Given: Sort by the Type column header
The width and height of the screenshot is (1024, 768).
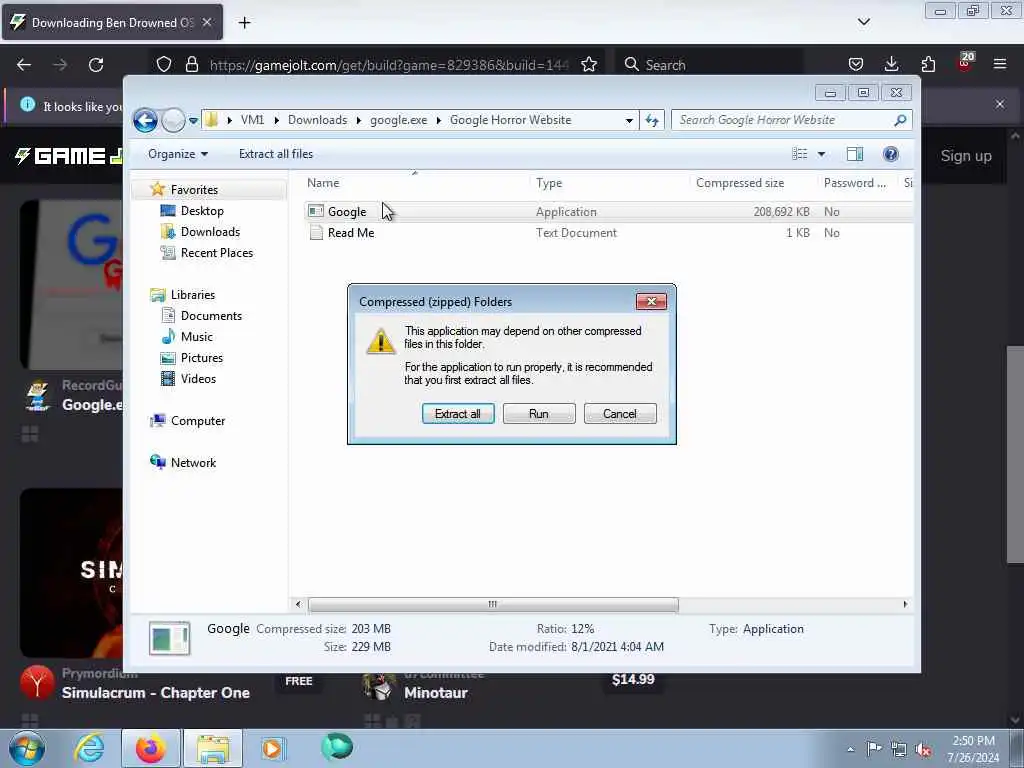Looking at the screenshot, I should coord(549,184).
